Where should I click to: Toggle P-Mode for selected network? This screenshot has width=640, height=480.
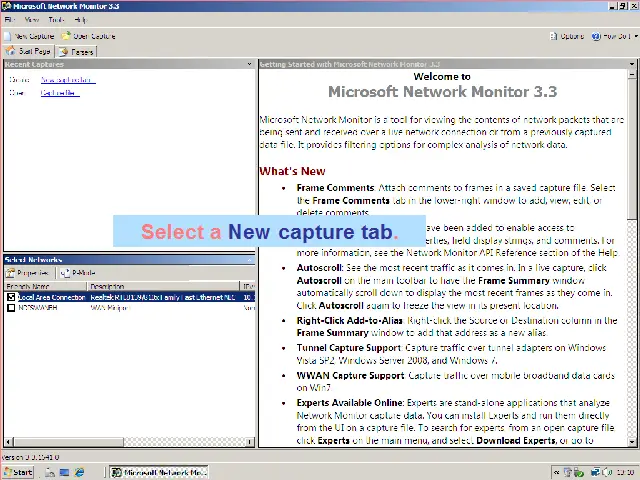tap(78, 273)
